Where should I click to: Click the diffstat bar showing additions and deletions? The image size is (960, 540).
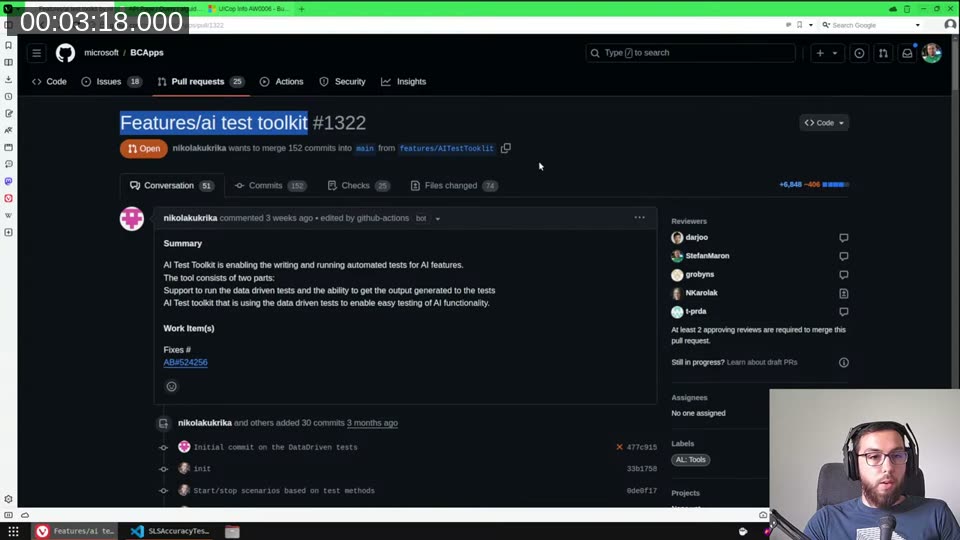(x=835, y=184)
